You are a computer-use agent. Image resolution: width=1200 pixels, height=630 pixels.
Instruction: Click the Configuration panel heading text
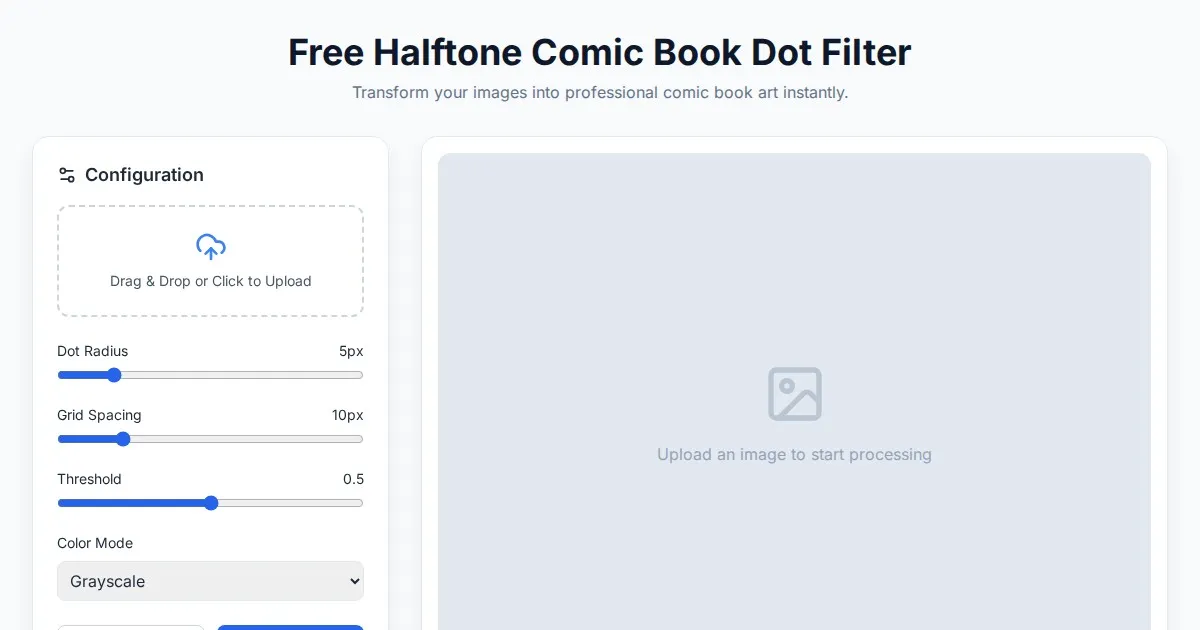(144, 175)
